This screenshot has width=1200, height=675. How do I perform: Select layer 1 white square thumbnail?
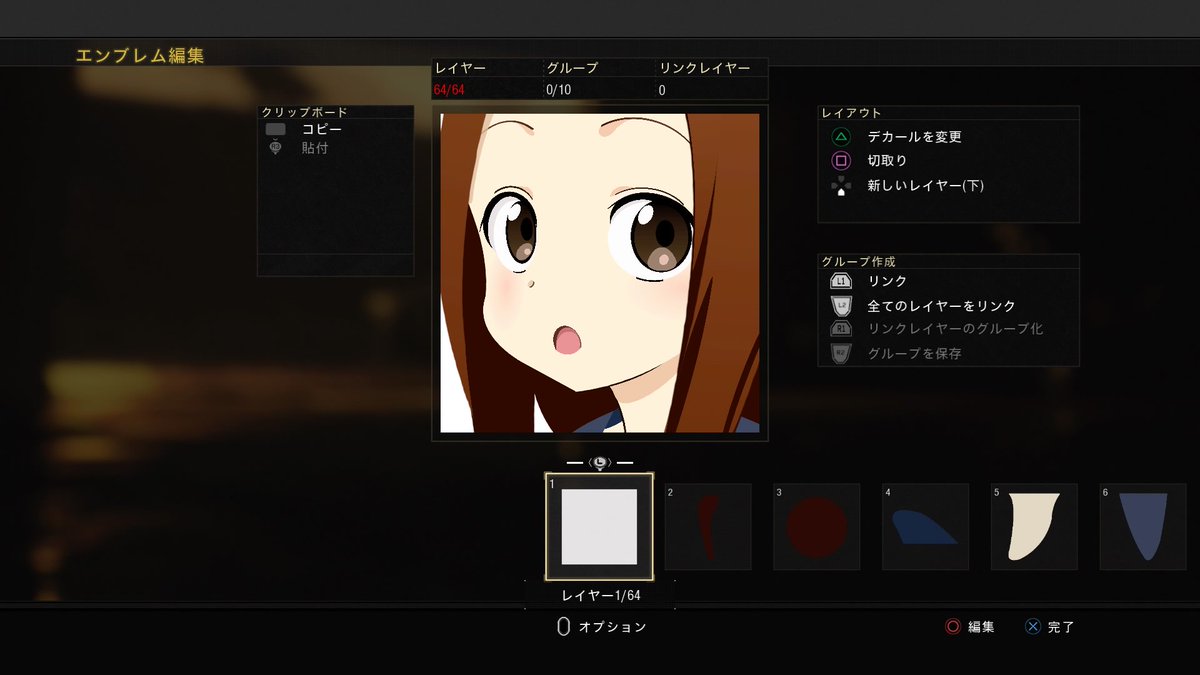(x=599, y=527)
